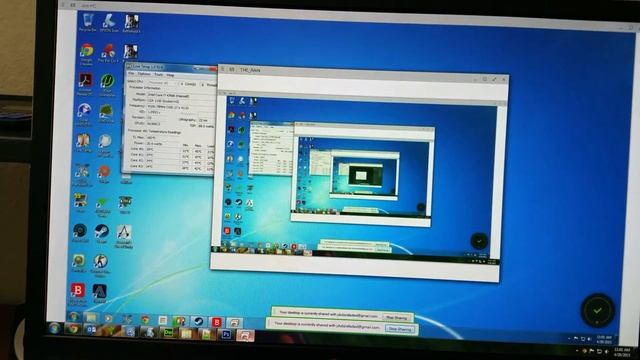Open the black disc-shaped desktop shortcut
This screenshot has height=360, width=640.
(80, 232)
